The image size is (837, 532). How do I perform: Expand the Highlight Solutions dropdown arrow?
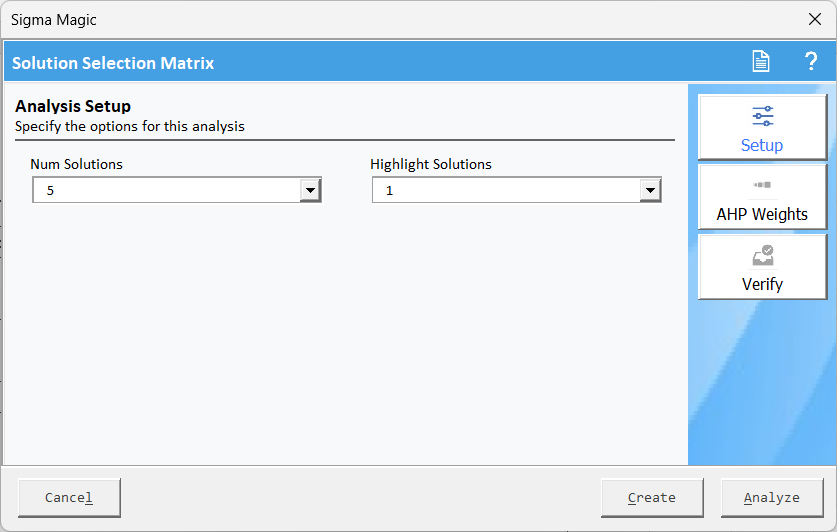point(650,190)
